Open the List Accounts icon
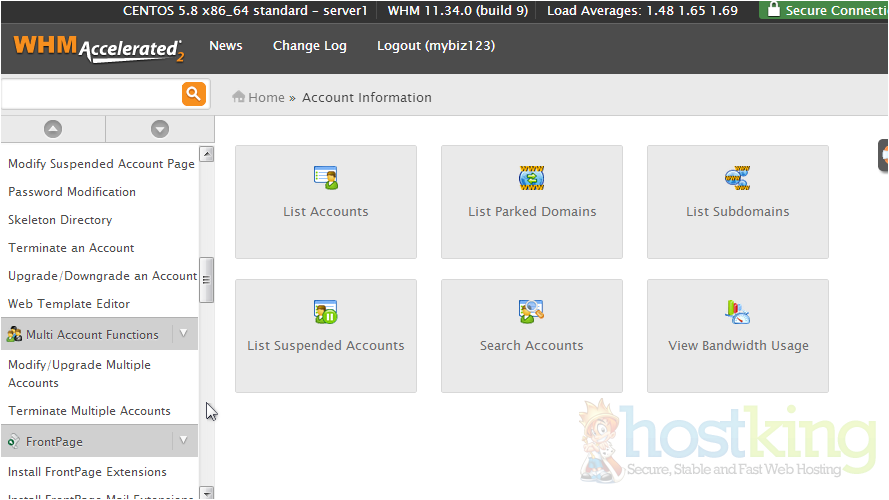889x500 pixels. tap(325, 179)
